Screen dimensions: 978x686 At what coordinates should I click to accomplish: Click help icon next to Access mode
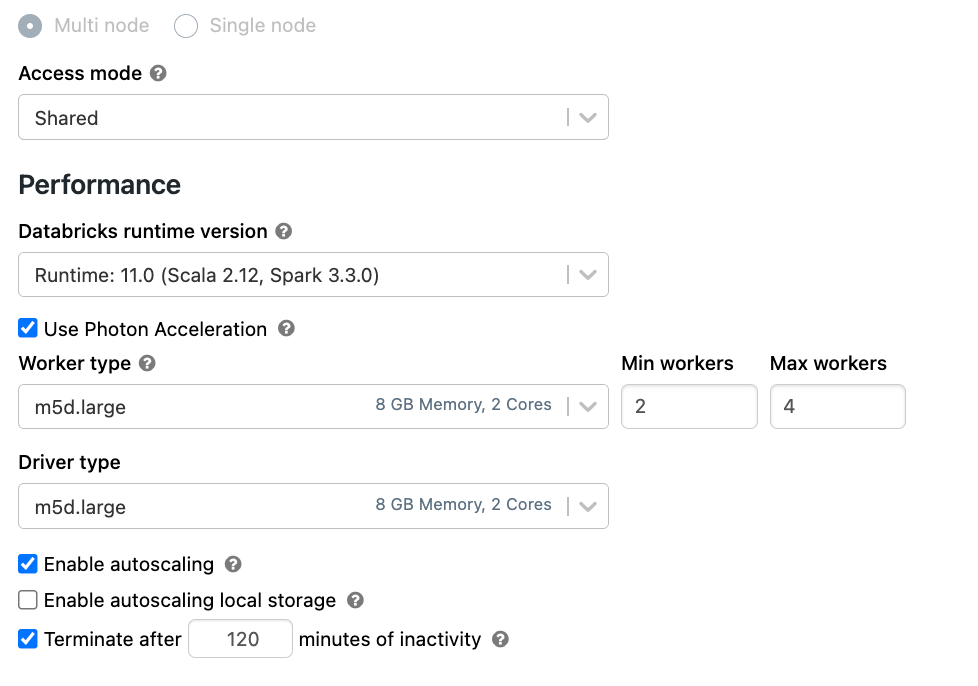158,74
